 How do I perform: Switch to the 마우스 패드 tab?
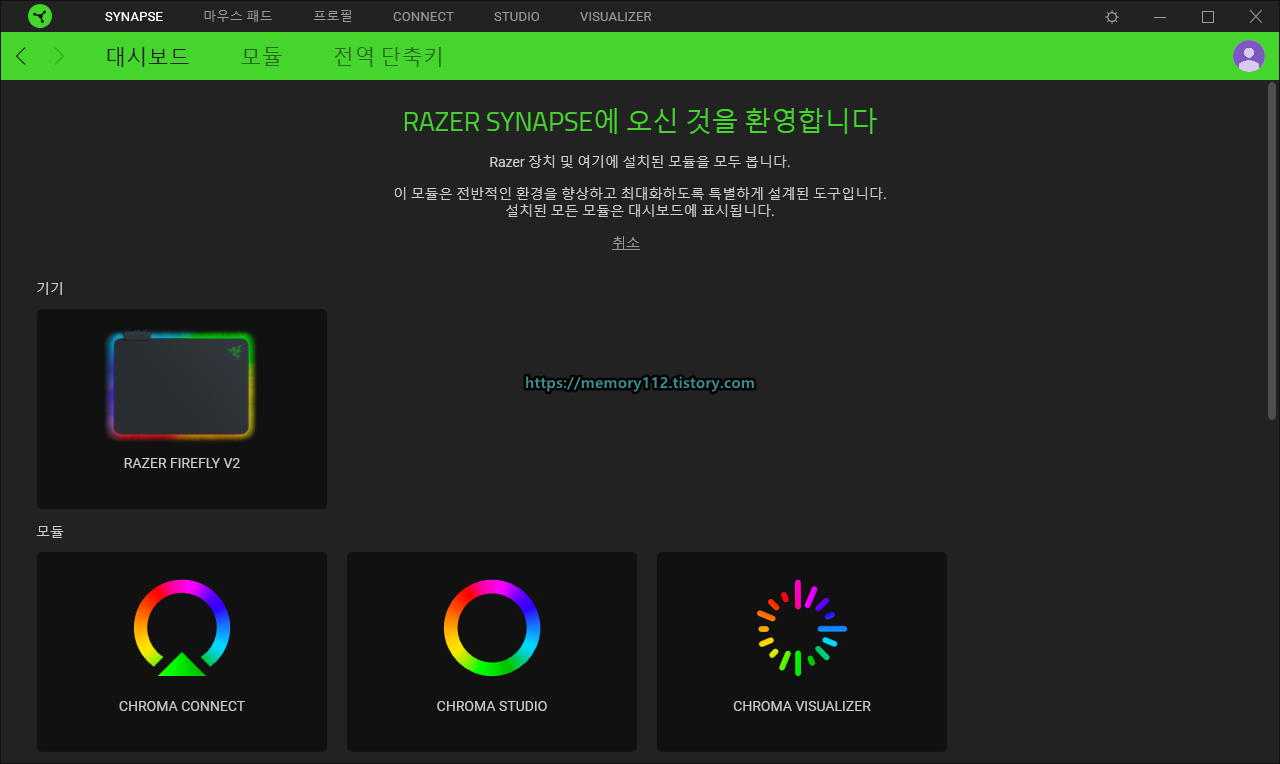point(238,17)
